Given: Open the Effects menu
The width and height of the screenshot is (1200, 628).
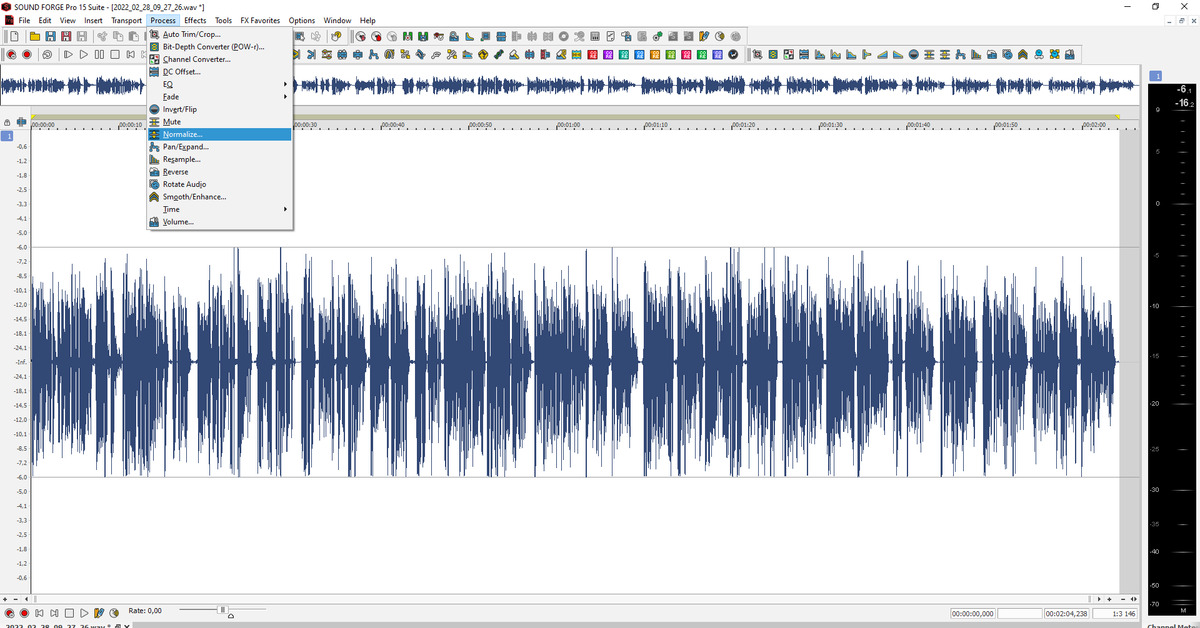Looking at the screenshot, I should (195, 20).
